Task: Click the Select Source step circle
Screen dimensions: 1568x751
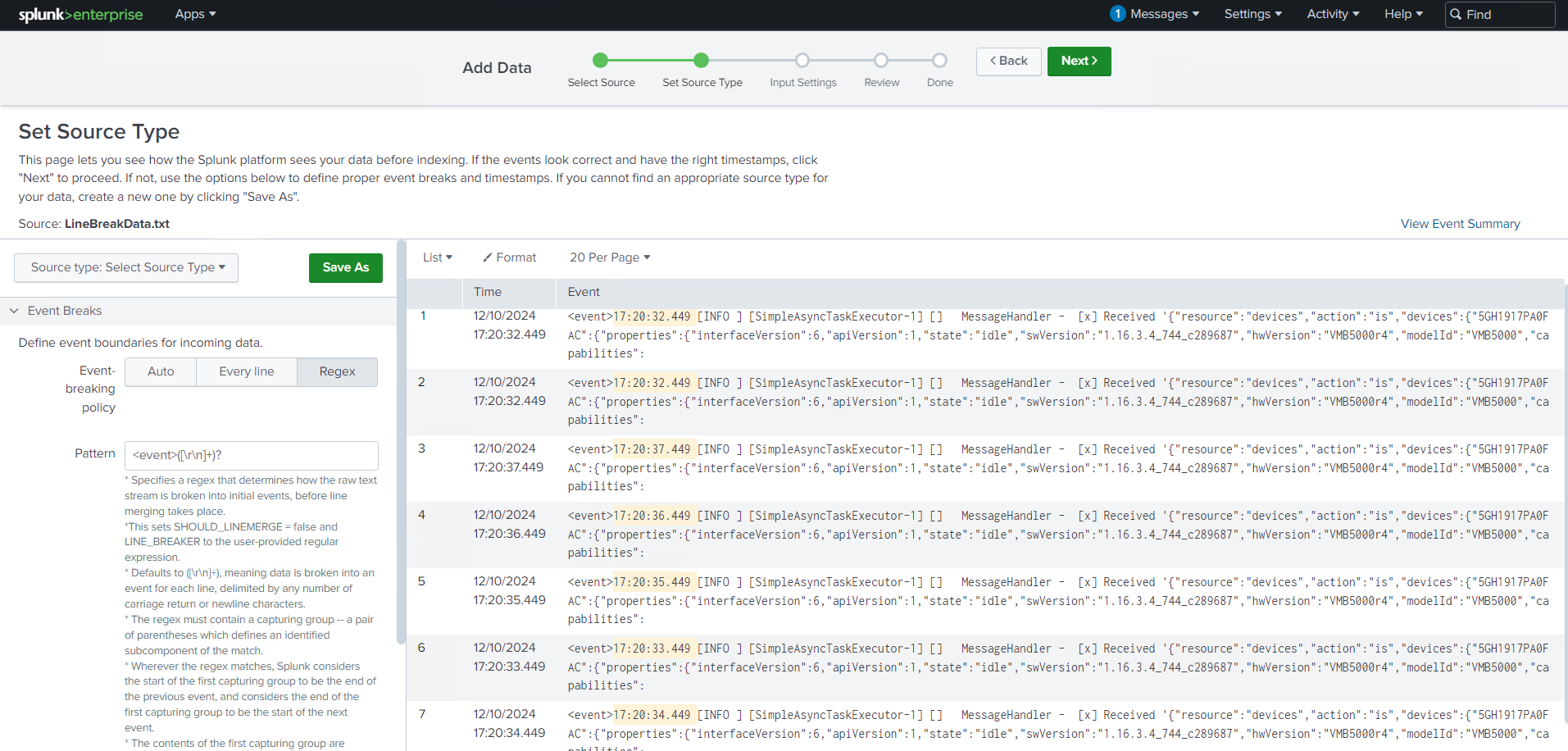Action: tap(600, 60)
